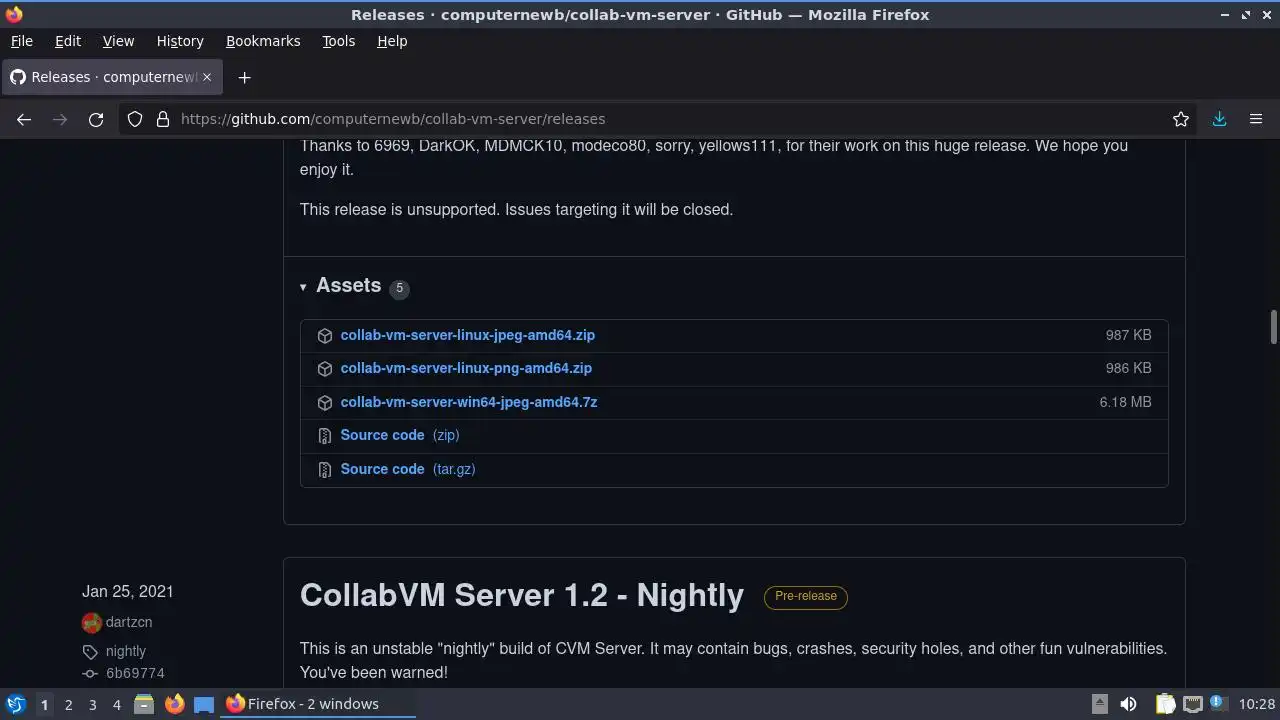Screen dimensions: 1280x720
Task: Click the blue desktop icon in taskbar
Action: tap(204, 704)
